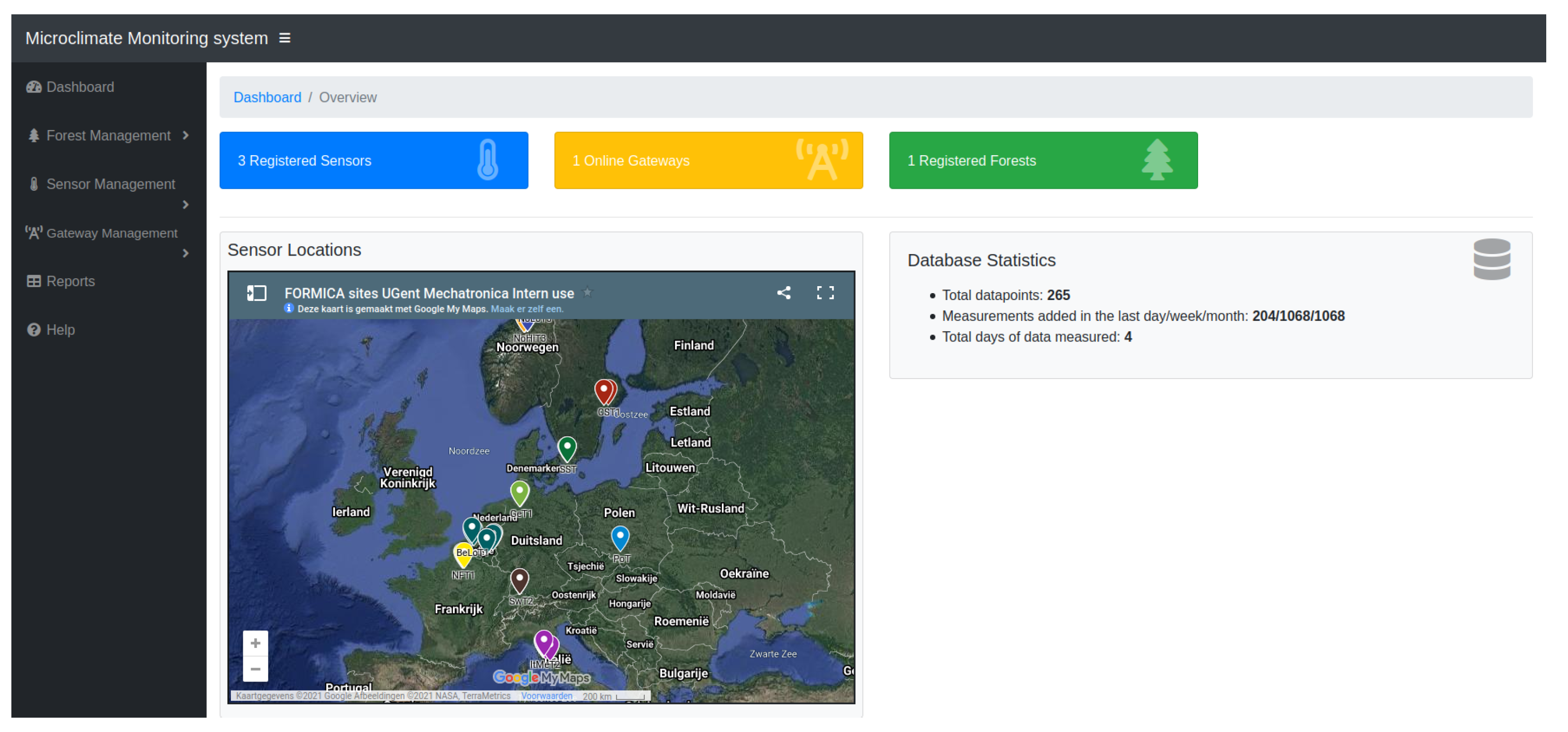Click the purple marker over Italy
The height and width of the screenshot is (732, 1568).
click(543, 641)
